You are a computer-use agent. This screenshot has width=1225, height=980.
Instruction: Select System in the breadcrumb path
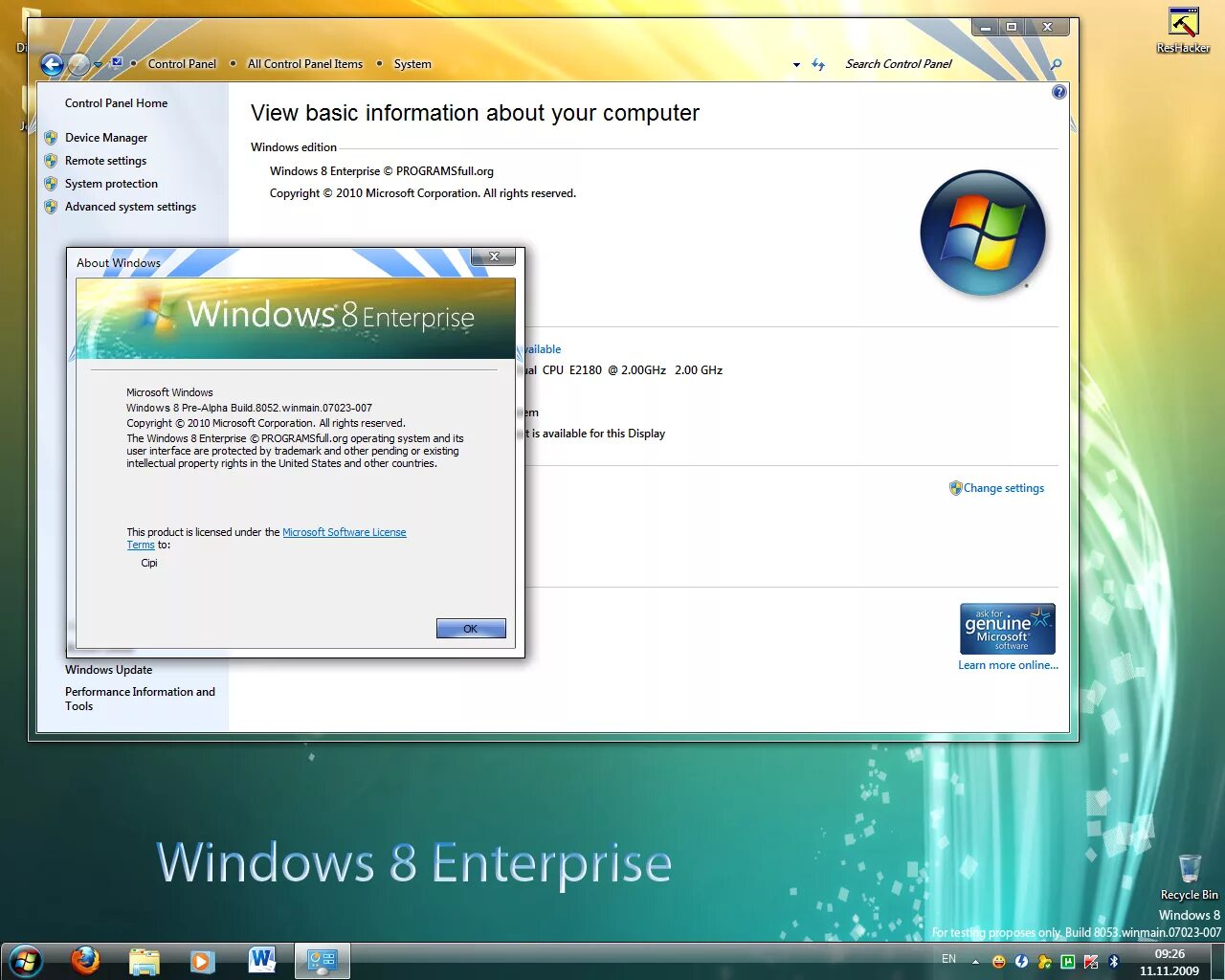[412, 64]
